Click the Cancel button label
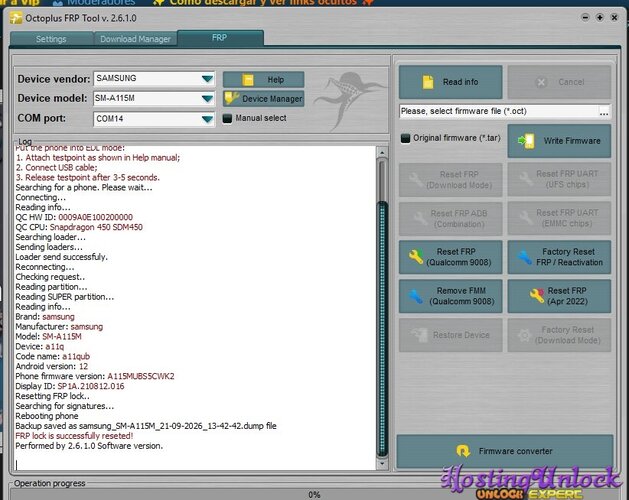The image size is (629, 500). 571,82
